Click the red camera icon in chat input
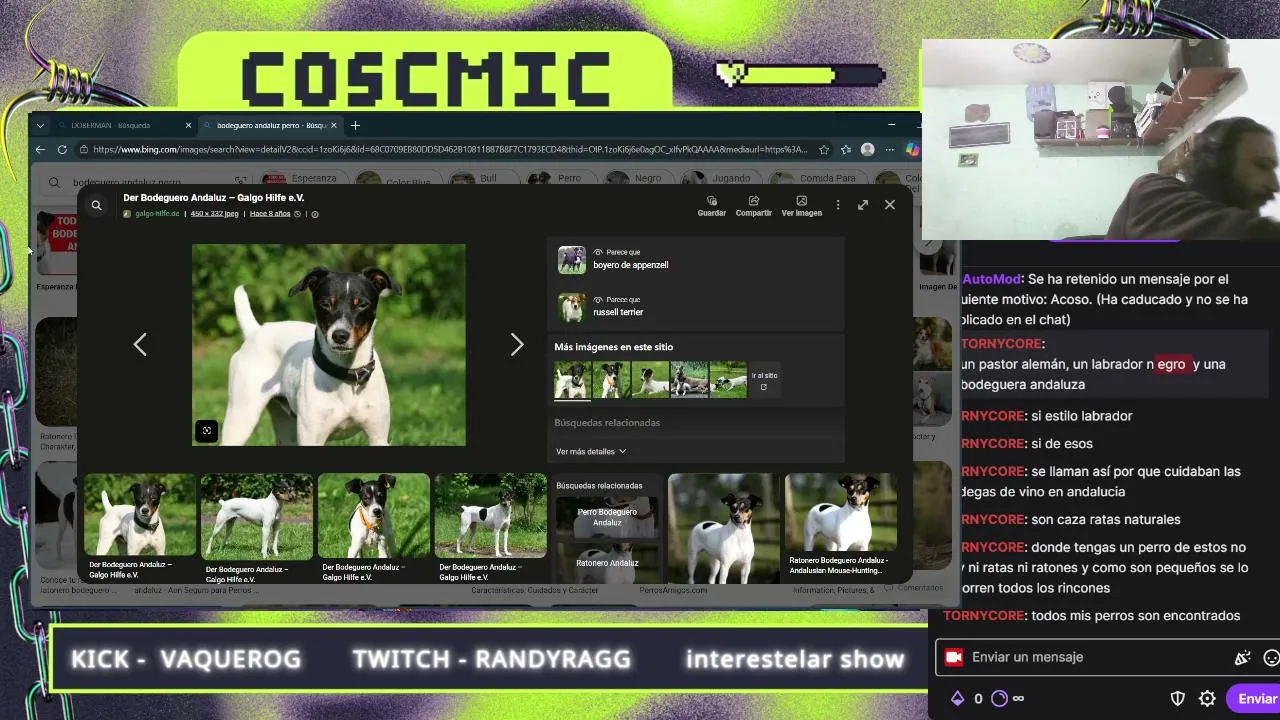The height and width of the screenshot is (720, 1280). pos(953,657)
